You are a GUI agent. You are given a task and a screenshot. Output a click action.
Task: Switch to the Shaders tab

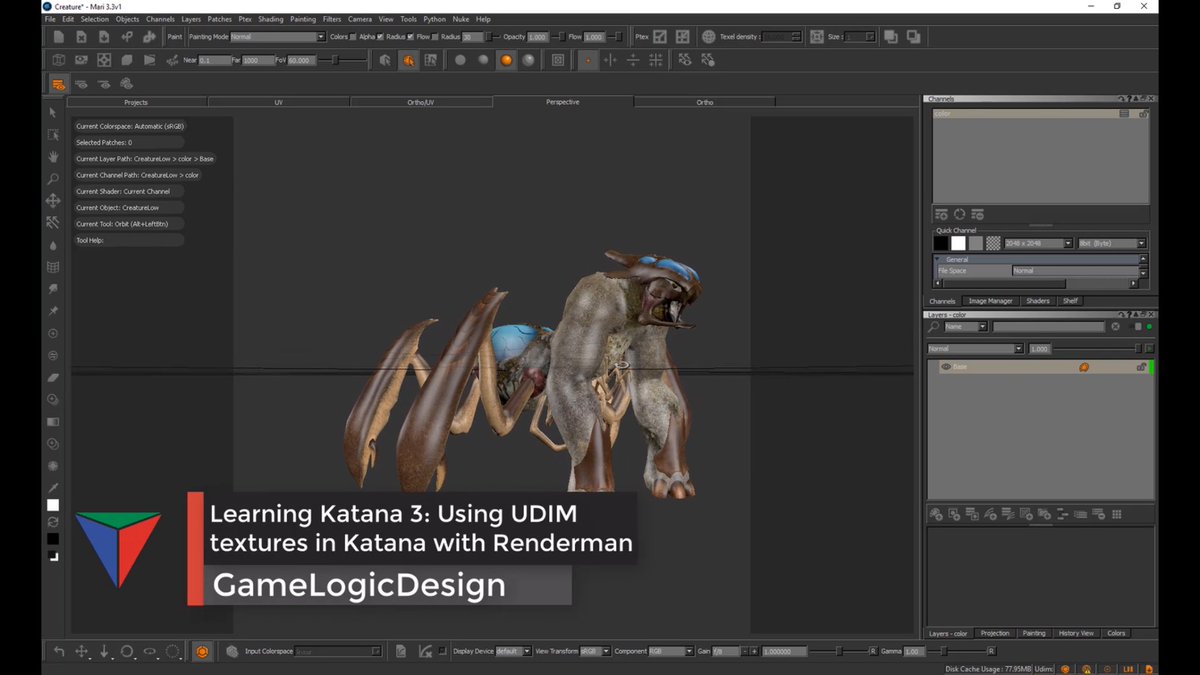tap(1037, 301)
